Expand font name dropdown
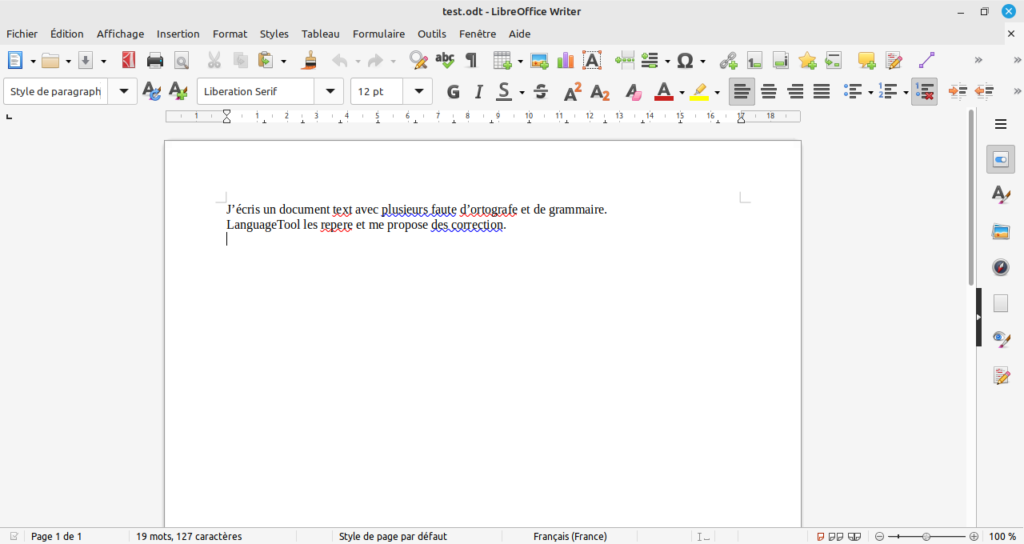1024x544 pixels. 330,91
